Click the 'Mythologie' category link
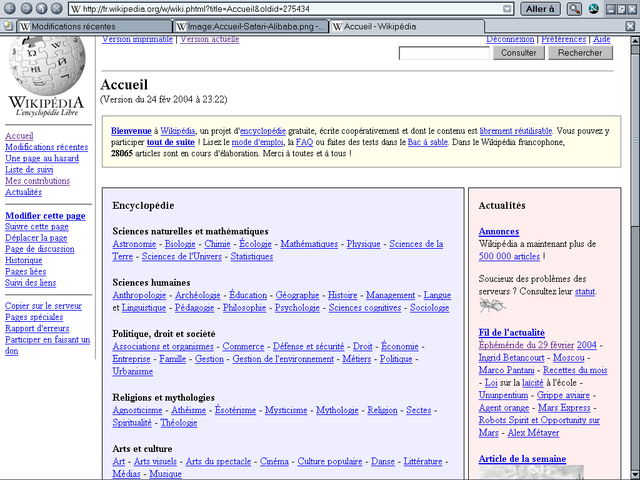640x480 pixels. 338,410
